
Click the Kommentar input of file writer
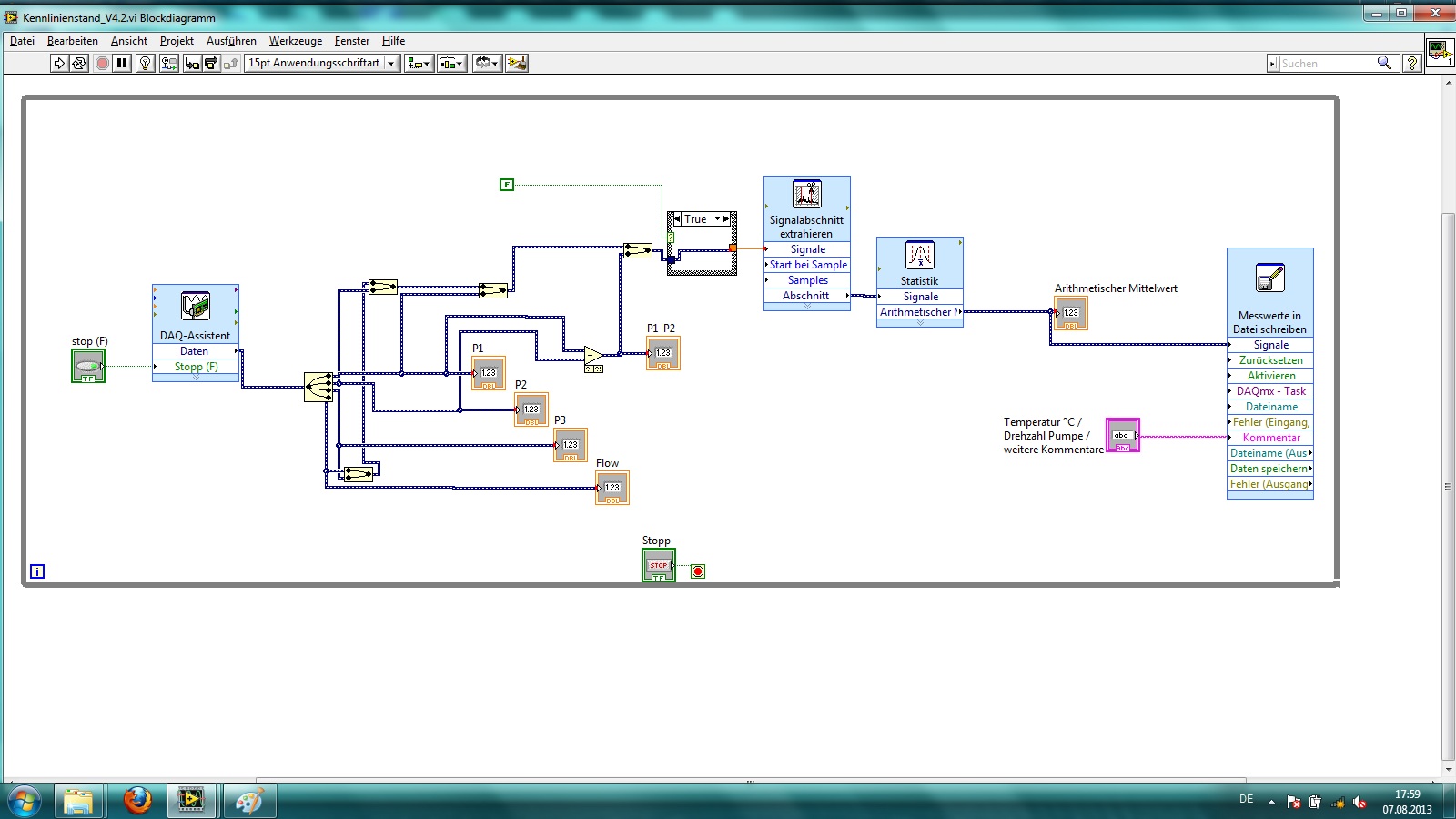tap(1270, 438)
